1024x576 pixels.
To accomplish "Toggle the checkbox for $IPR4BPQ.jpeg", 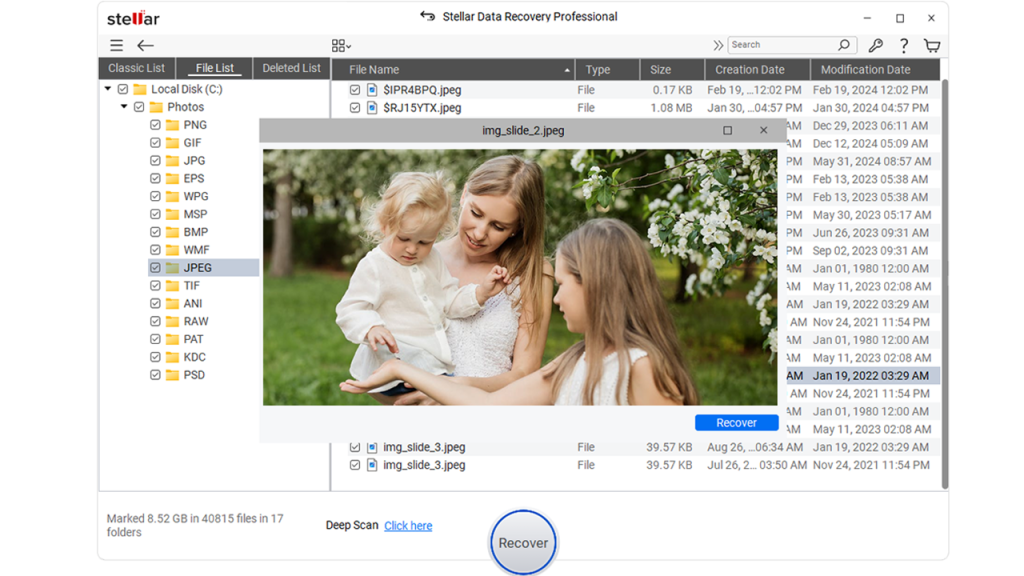I will (355, 88).
